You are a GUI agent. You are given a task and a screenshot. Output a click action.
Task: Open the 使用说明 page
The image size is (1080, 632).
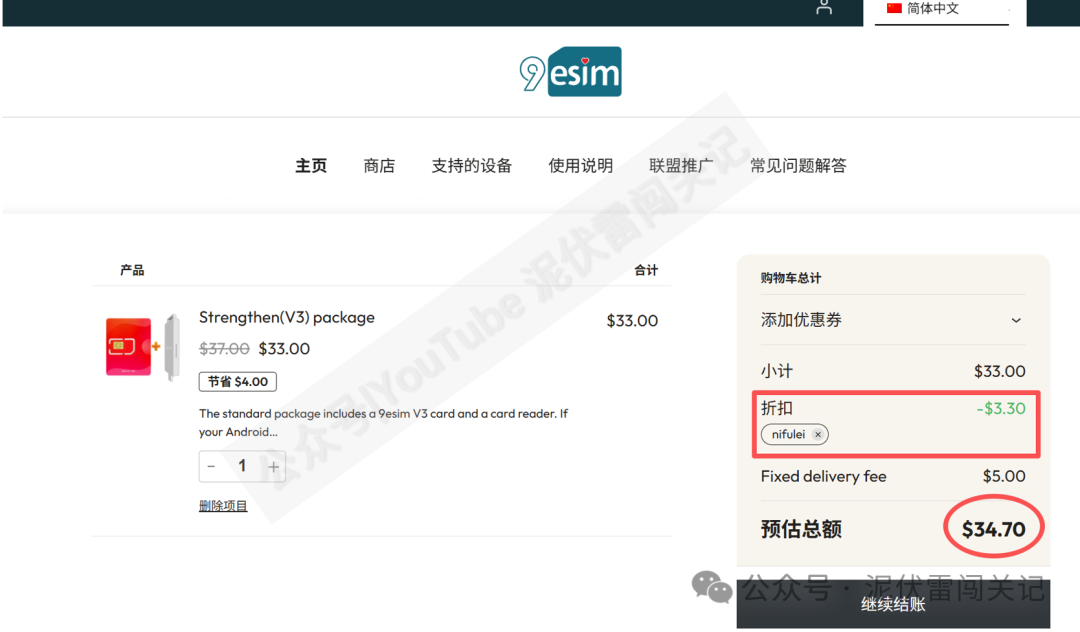coord(581,166)
